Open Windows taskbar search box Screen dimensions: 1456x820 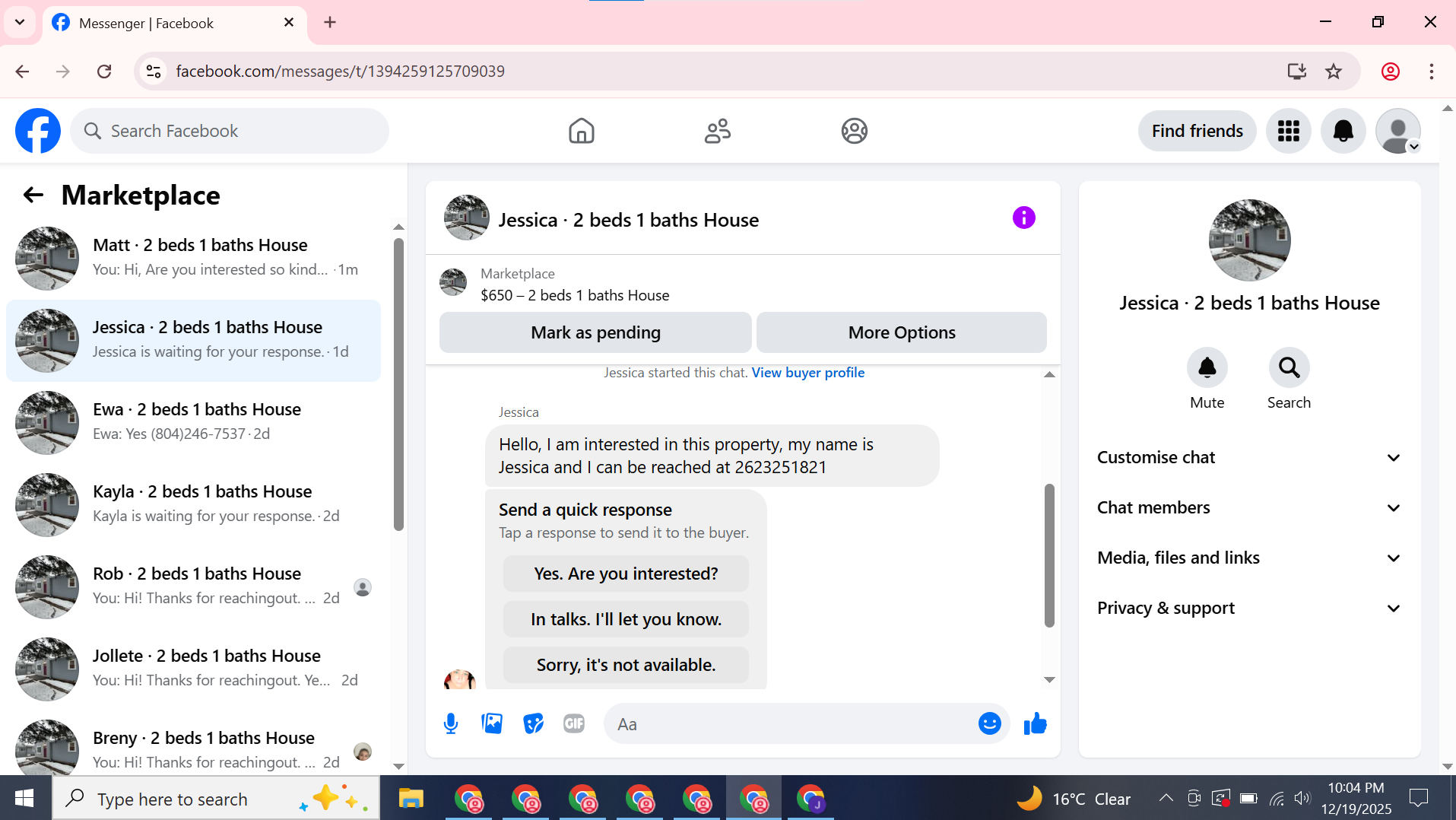point(216,799)
